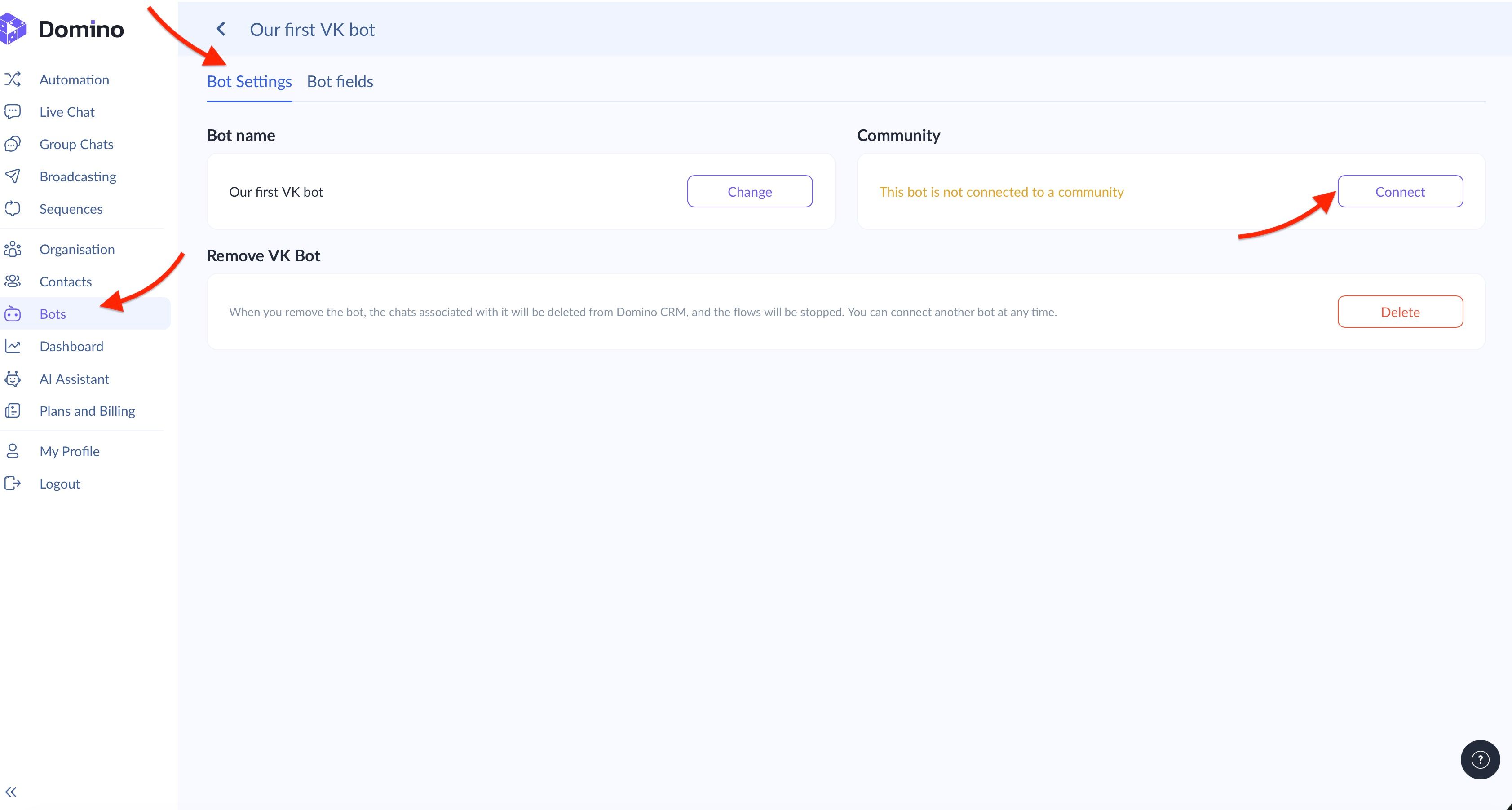Image resolution: width=1512 pixels, height=810 pixels.
Task: Select the Bot Settings tab
Action: 249,82
